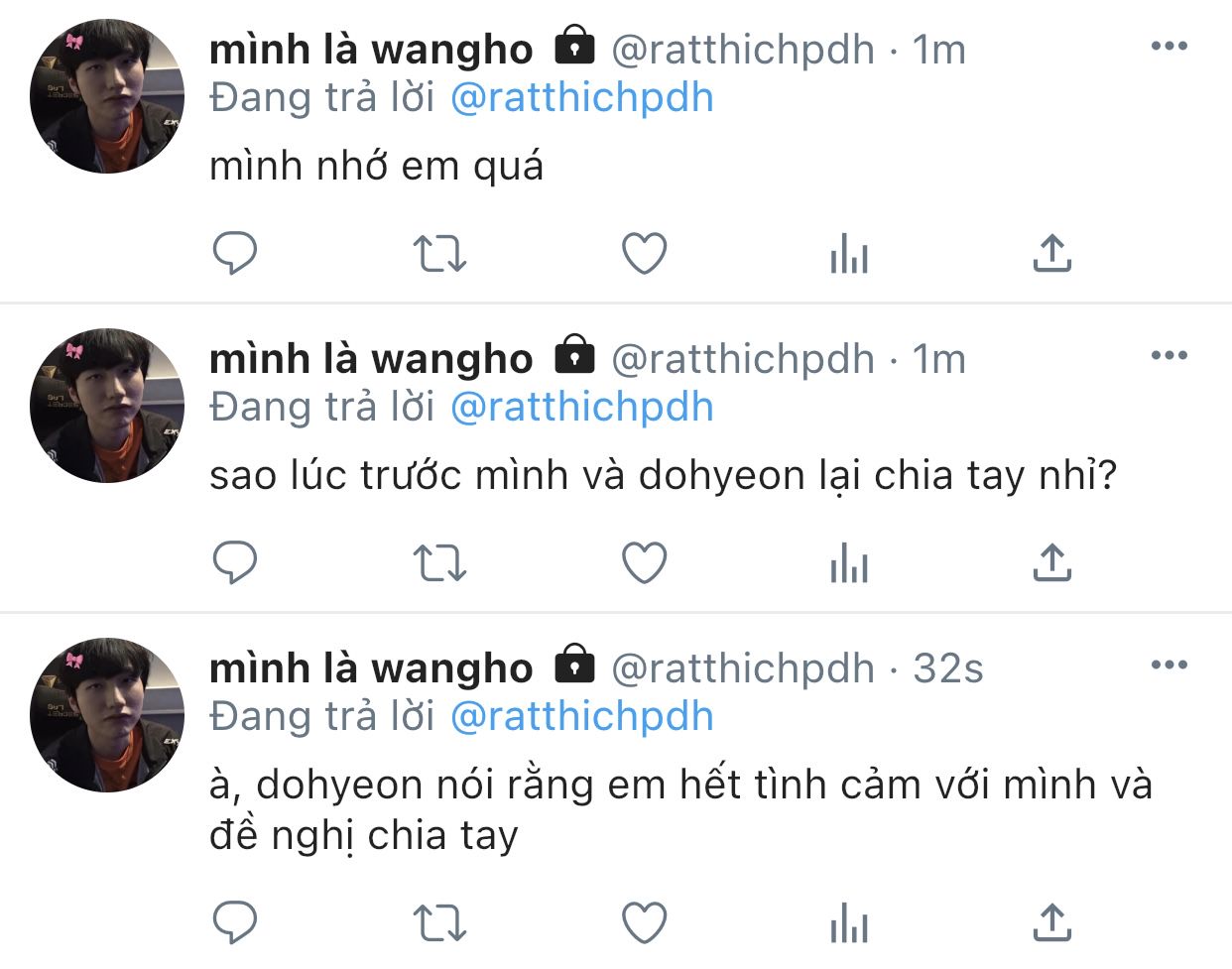1232x969 pixels.
Task: Open more options menu on the 32s tweet
Action: 1169,665
